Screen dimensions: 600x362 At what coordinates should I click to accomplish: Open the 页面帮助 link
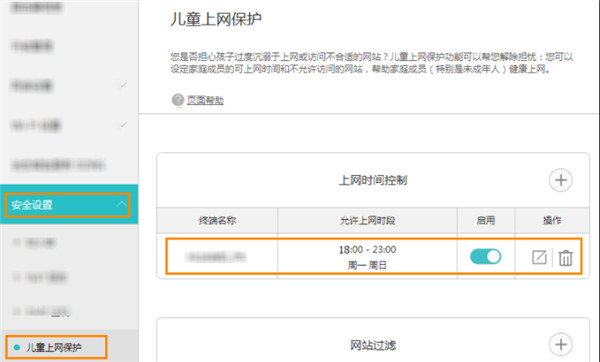point(205,100)
